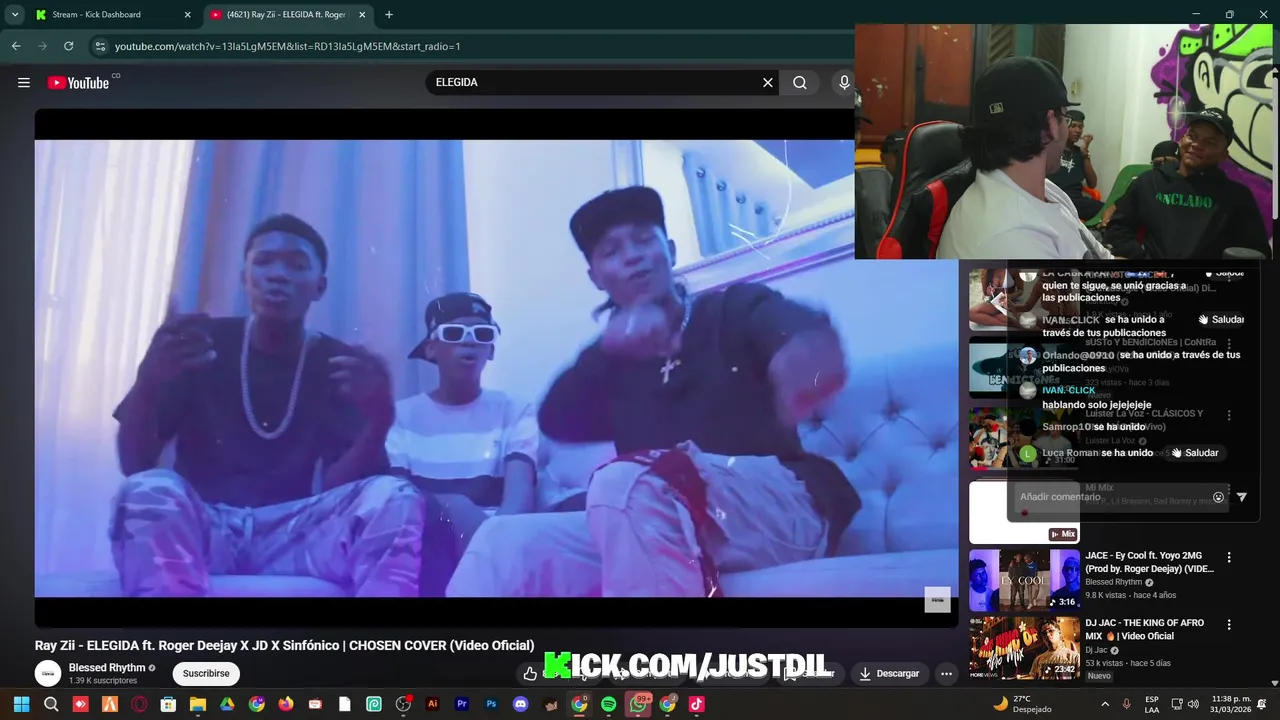Open WhatsApp with 99+ badge
1280x720 pixels.
pos(638,704)
